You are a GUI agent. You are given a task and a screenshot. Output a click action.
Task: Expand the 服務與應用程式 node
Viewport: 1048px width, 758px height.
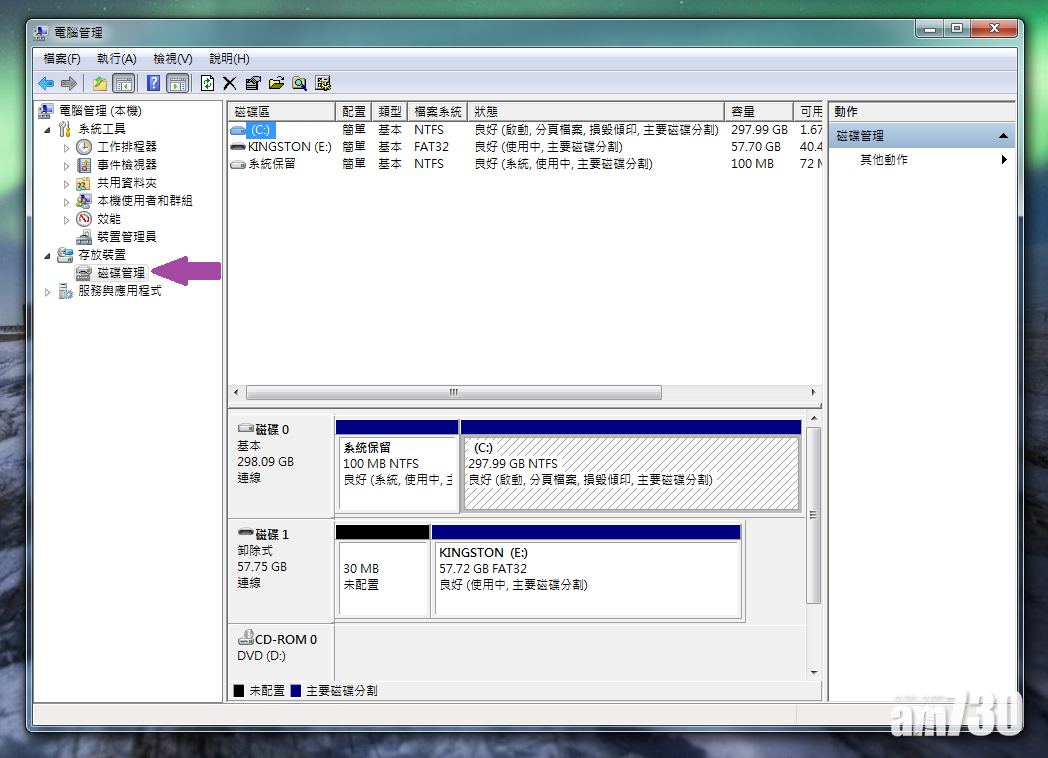(x=46, y=291)
